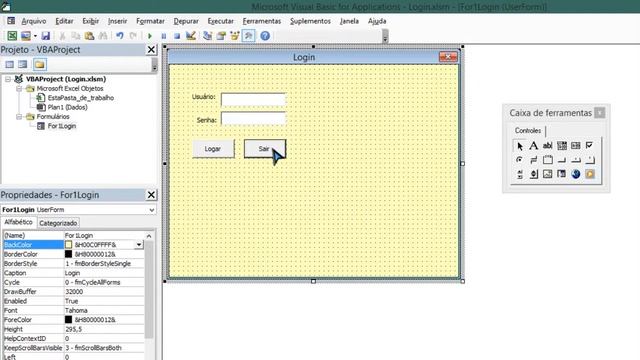Run the macro with the green play icon
640x360 pixels.
[150, 36]
